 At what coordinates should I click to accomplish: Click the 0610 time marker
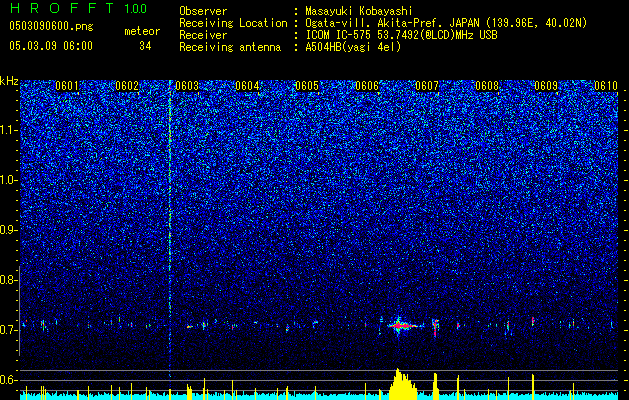click(606, 86)
